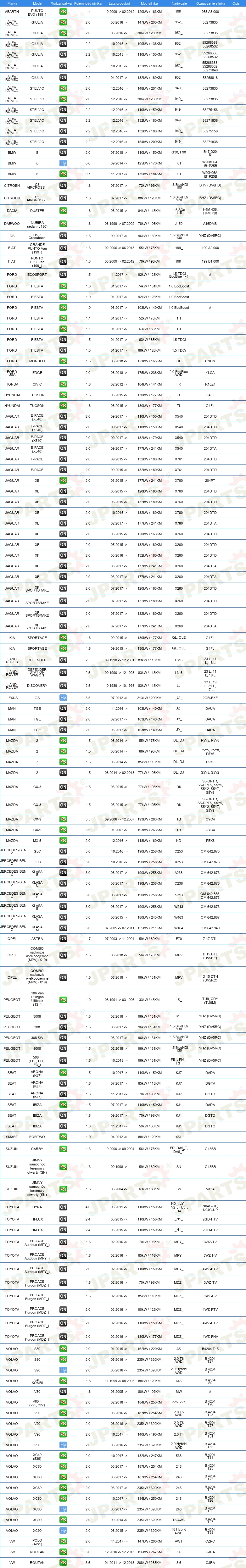
Task: Click the petrol icon in the VOLVO V40 KOMBI row
Action: (63, 1381)
